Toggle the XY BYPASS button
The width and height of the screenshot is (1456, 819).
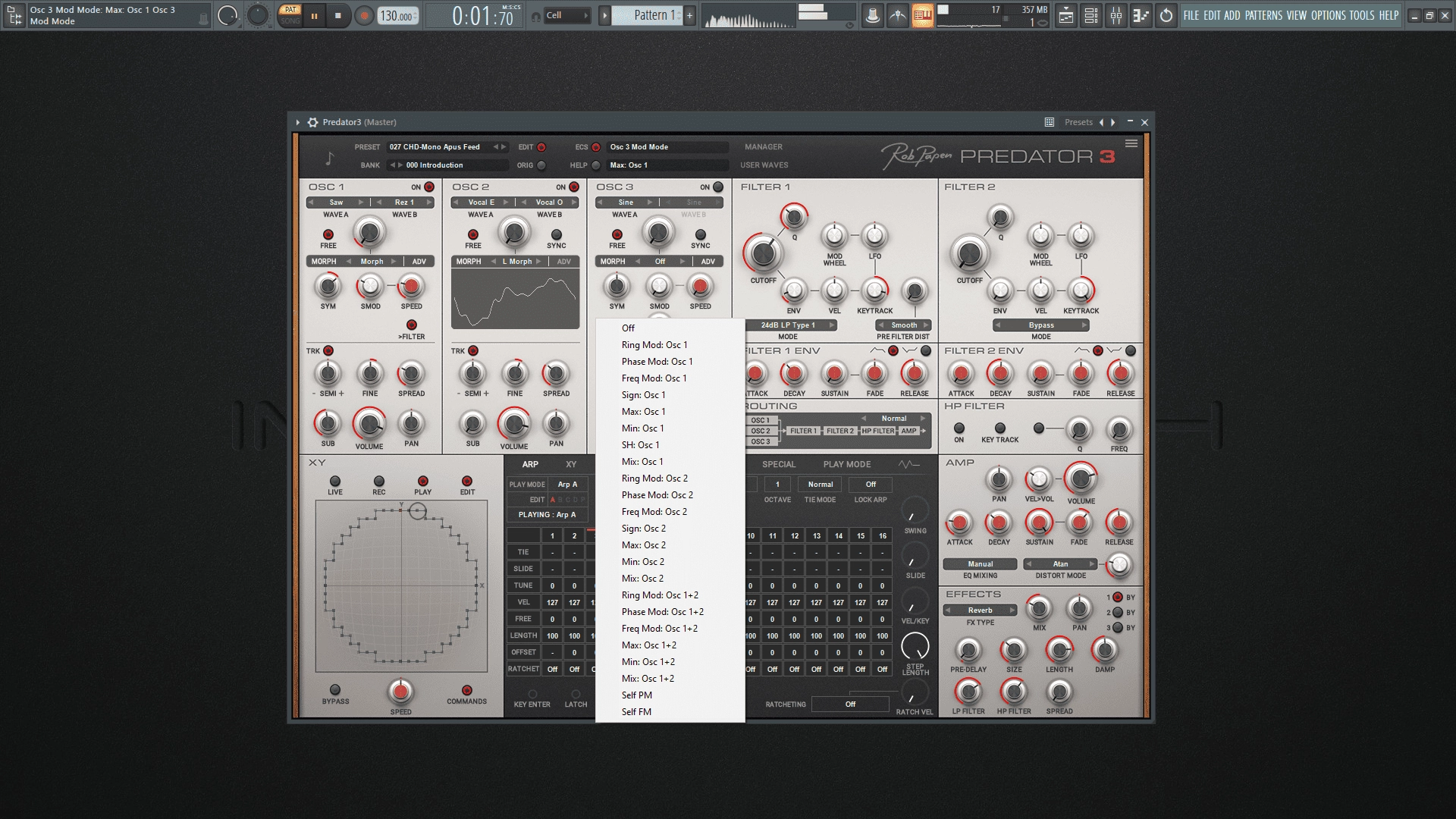pyautogui.click(x=335, y=689)
